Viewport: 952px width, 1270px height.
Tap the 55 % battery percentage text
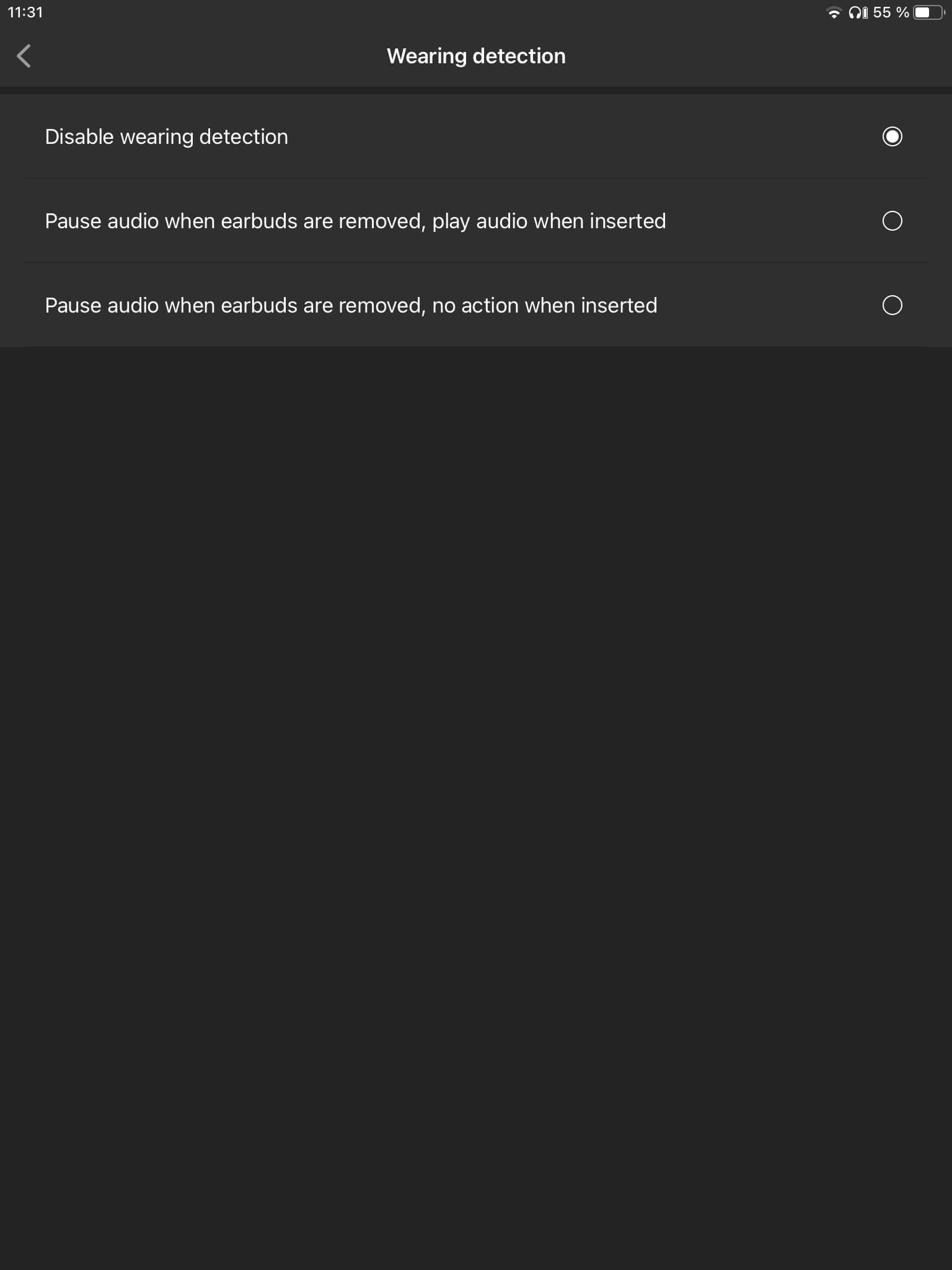pos(891,13)
